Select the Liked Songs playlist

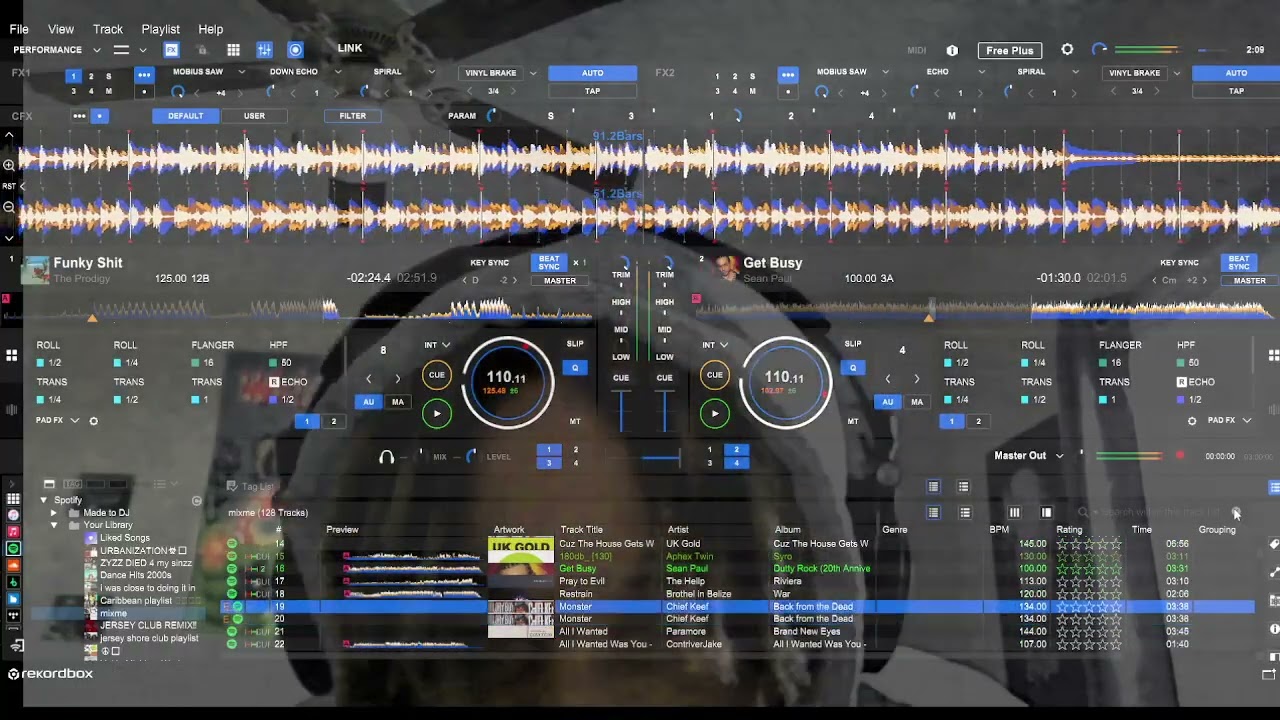coord(124,538)
